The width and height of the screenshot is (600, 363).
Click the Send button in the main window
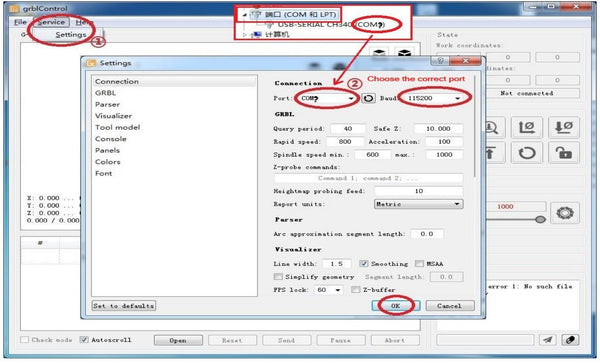pos(287,340)
